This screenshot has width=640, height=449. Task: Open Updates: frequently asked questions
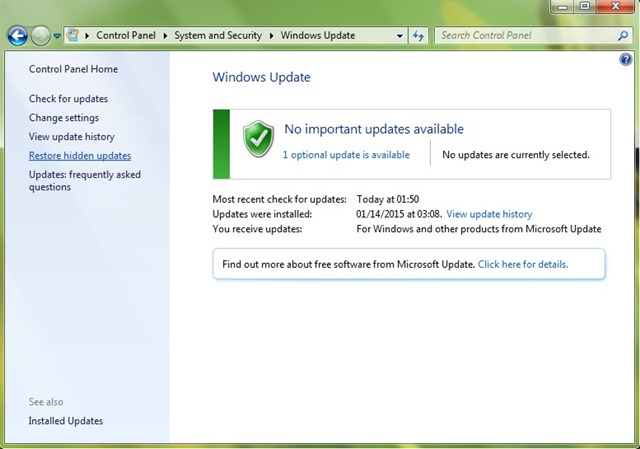pos(84,180)
